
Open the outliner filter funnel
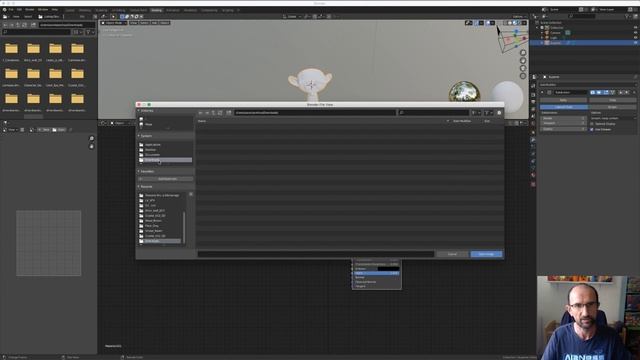coord(628,16)
